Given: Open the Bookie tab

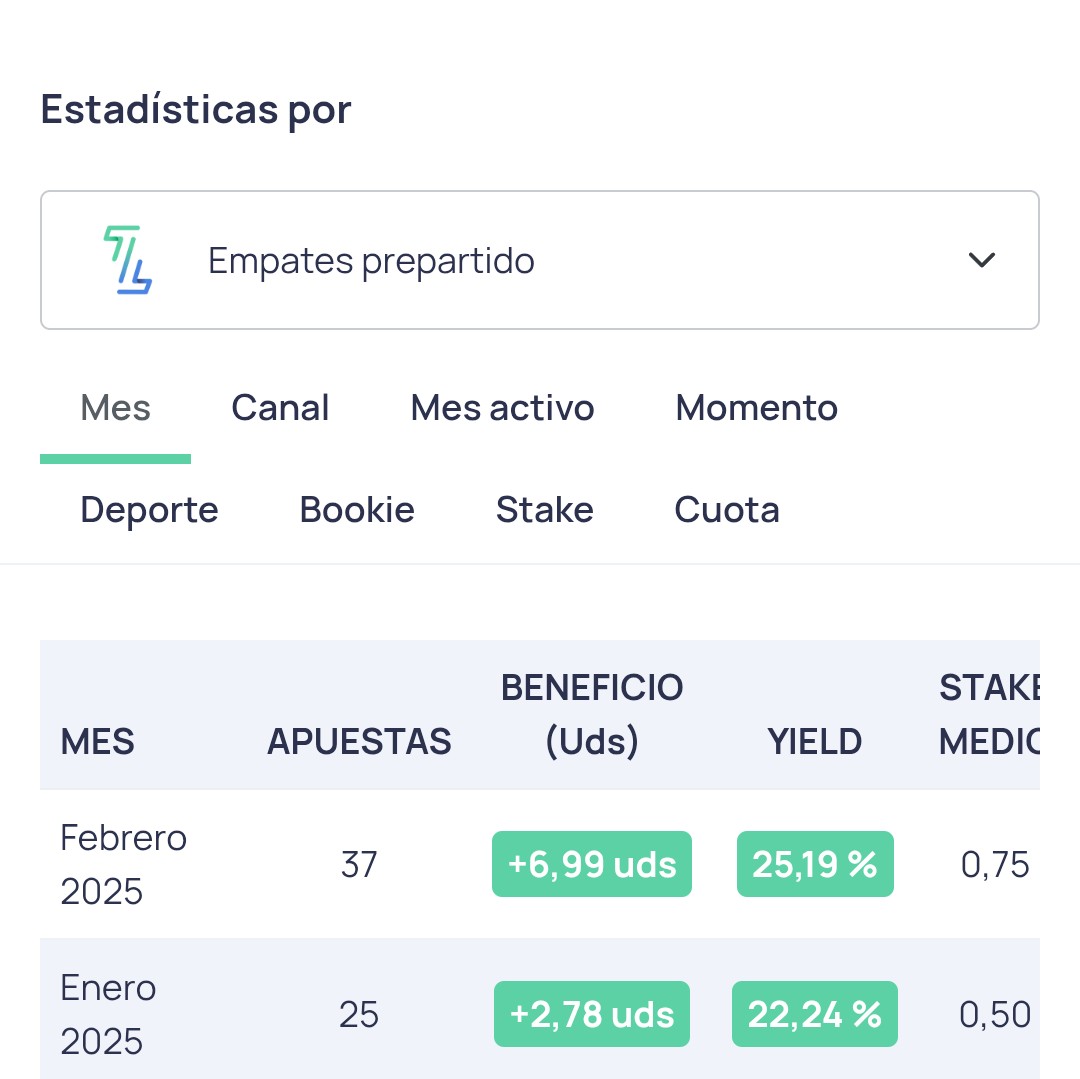Looking at the screenshot, I should 357,510.
